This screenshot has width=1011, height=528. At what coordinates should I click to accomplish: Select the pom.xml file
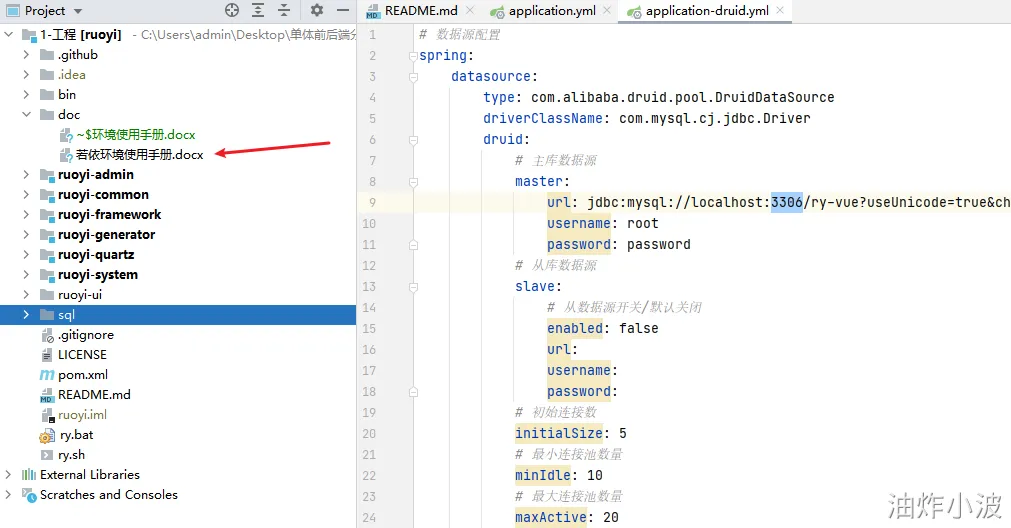click(x=83, y=375)
